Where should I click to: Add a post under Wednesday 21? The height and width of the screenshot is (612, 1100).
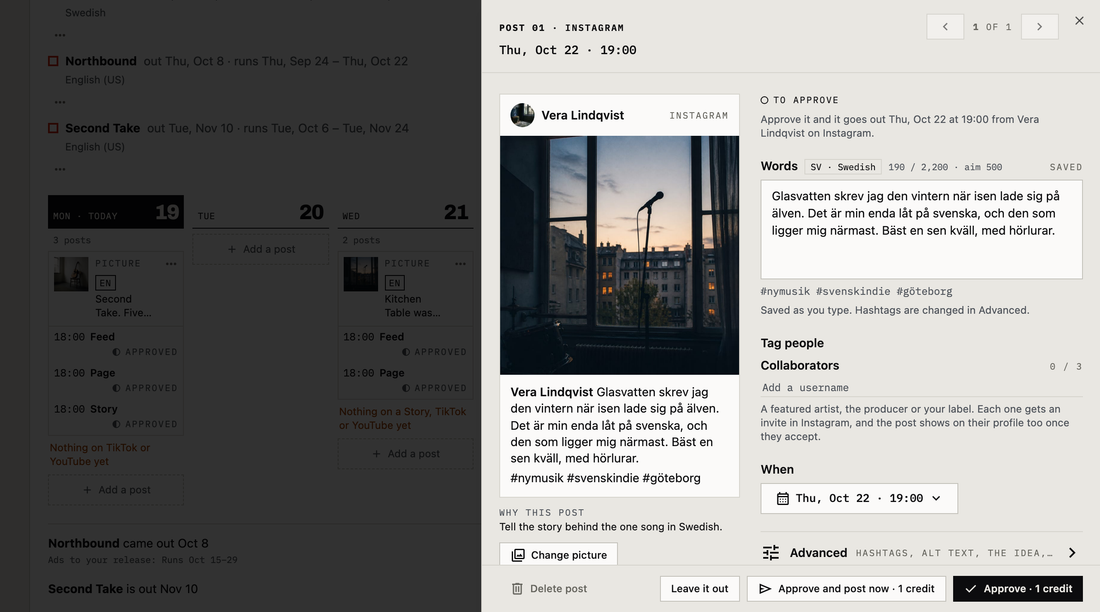click(405, 454)
